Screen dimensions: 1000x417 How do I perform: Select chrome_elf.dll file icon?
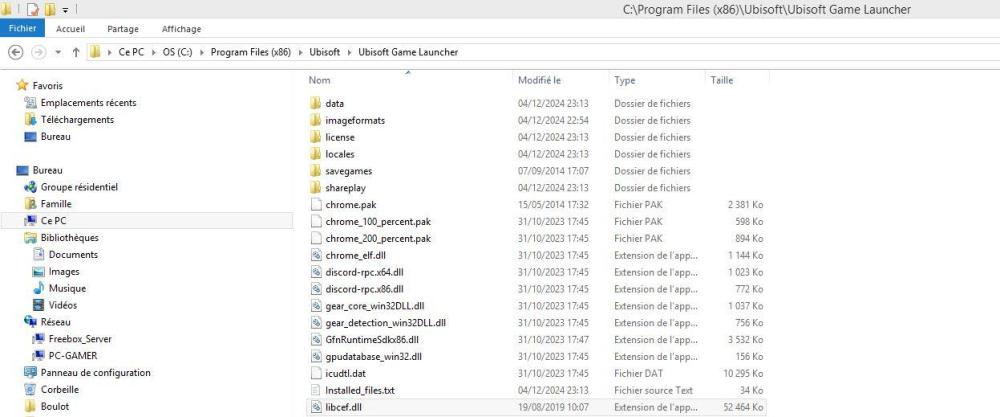[x=316, y=255]
